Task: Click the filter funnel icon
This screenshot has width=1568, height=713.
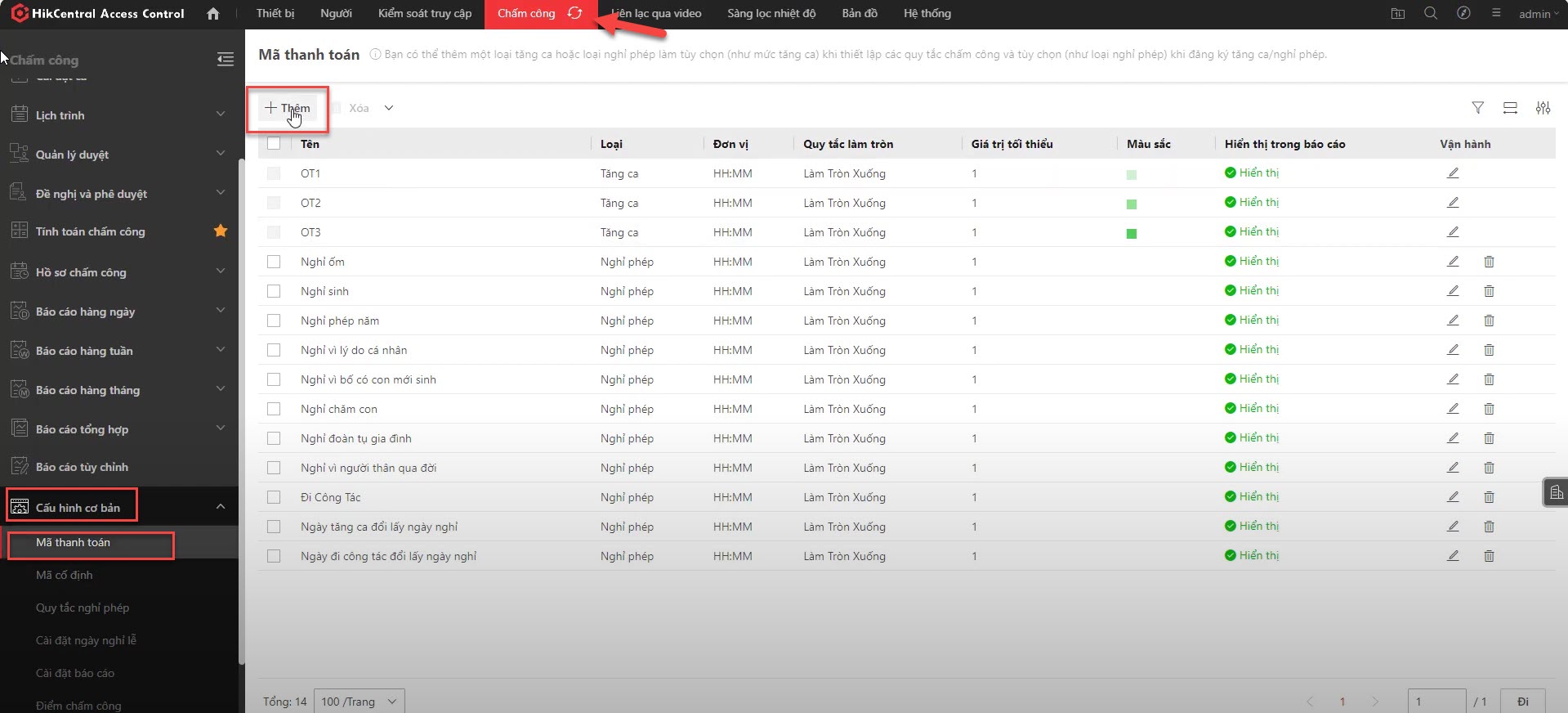Action: coord(1477,108)
